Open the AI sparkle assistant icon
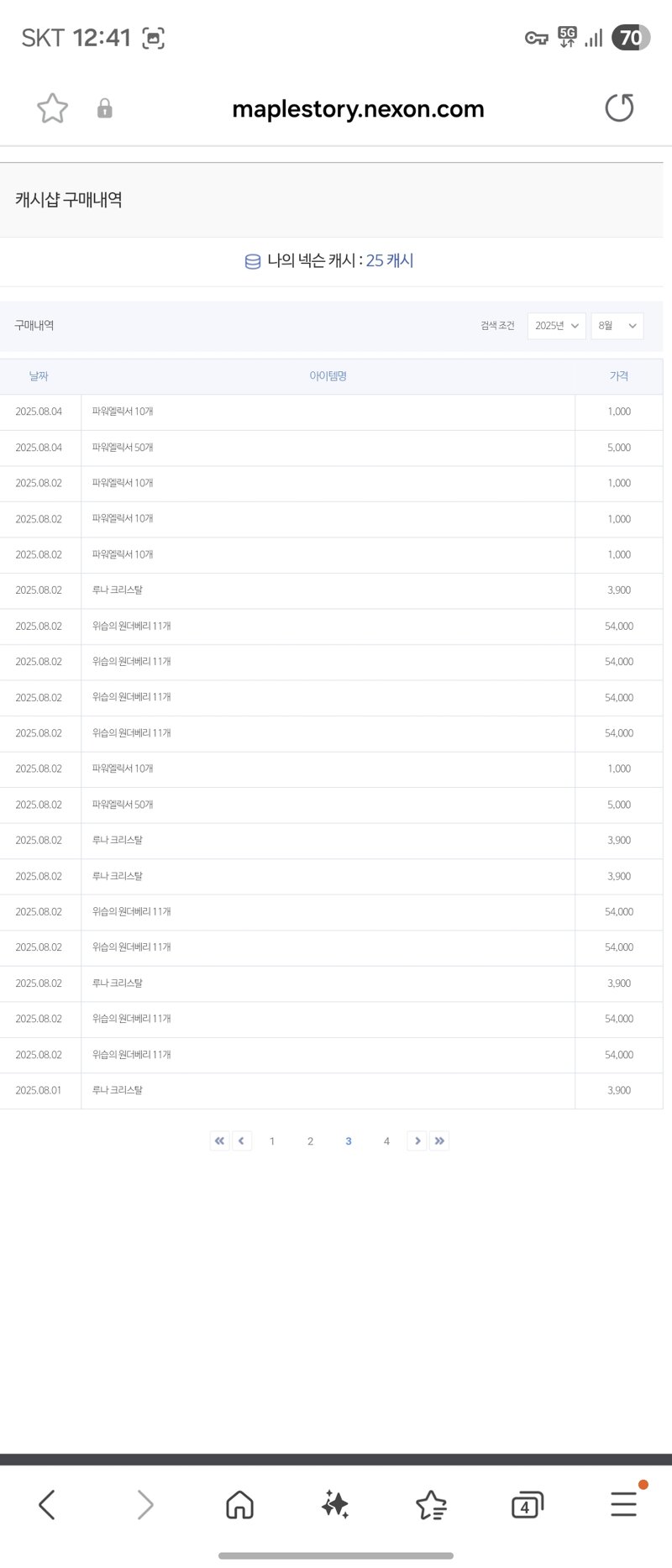 click(x=335, y=1504)
